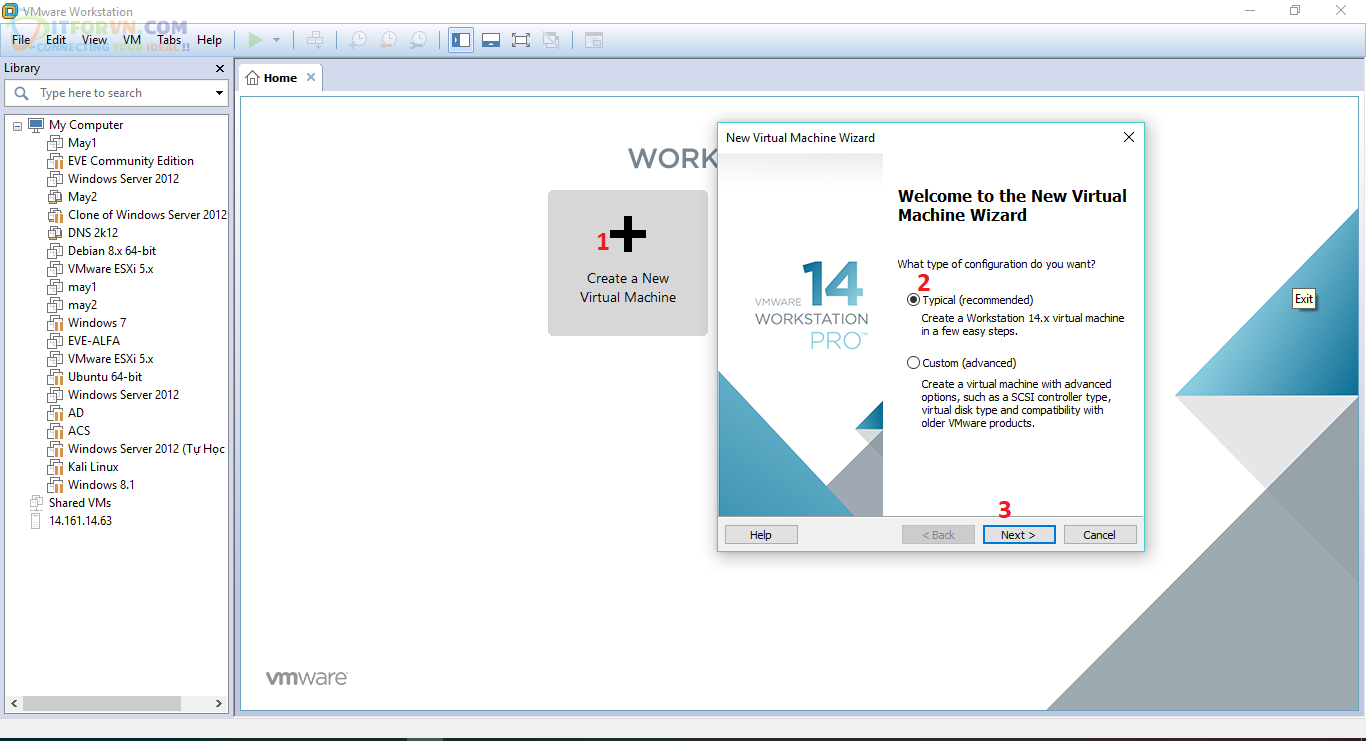
Task: Click the Library scrollbar right arrow
Action: pyautogui.click(x=220, y=704)
